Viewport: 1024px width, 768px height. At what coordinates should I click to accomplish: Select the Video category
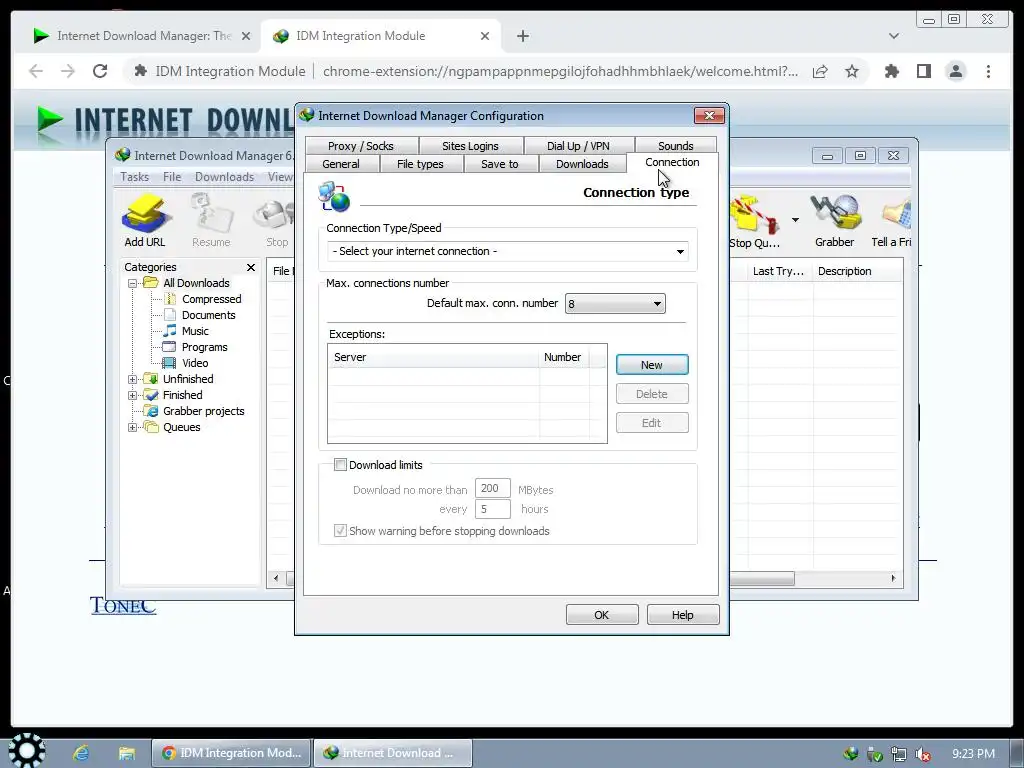195,363
